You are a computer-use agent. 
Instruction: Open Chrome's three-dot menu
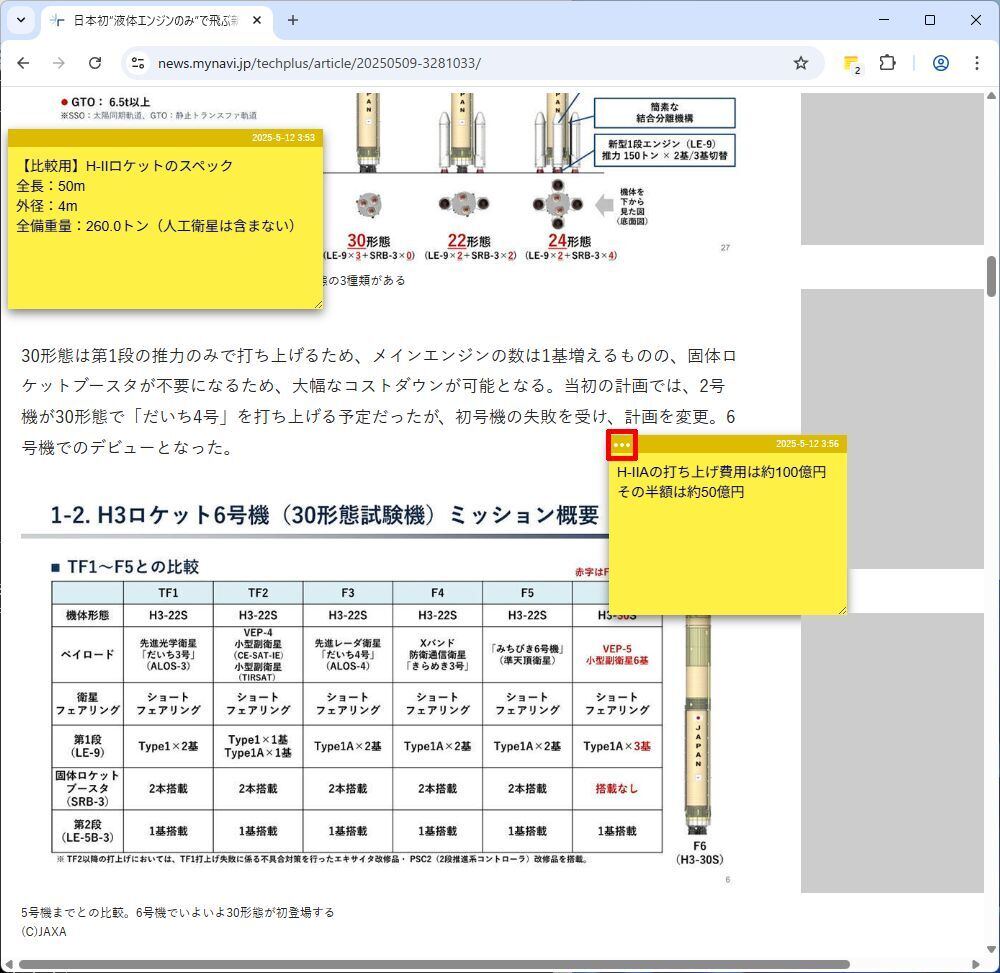click(976, 63)
